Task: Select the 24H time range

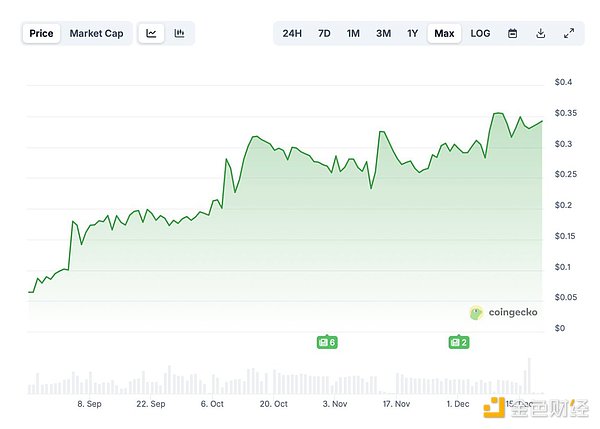Action: click(x=292, y=33)
